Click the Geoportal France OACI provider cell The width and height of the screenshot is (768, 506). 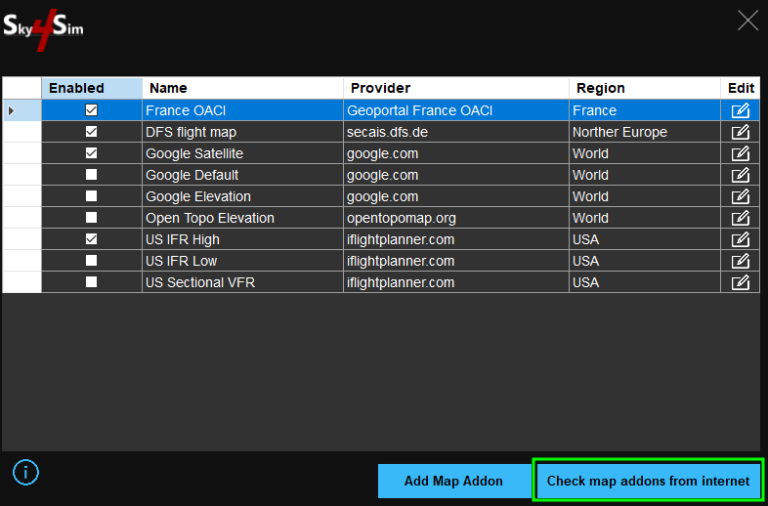click(x=456, y=111)
